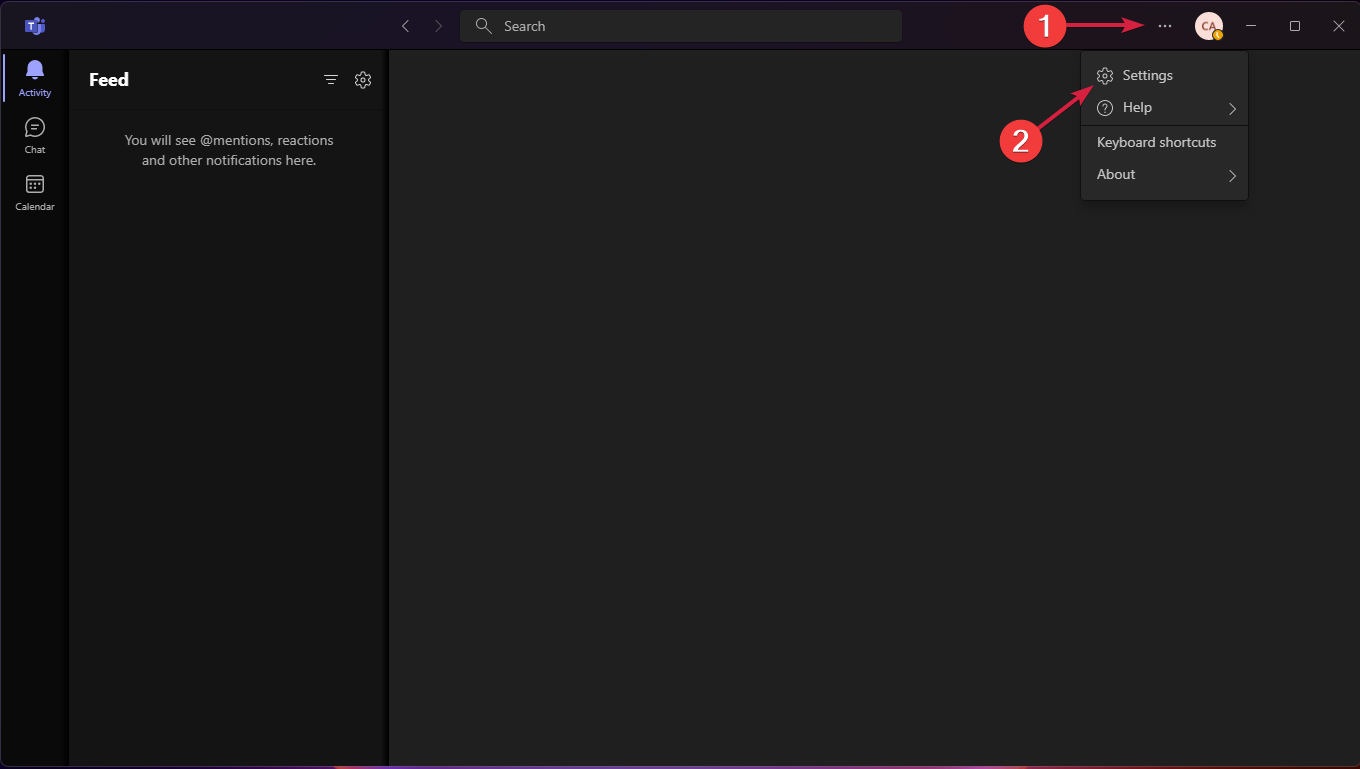Select the Chat icon in sidebar
Viewport: 1360px width, 769px height.
(34, 128)
